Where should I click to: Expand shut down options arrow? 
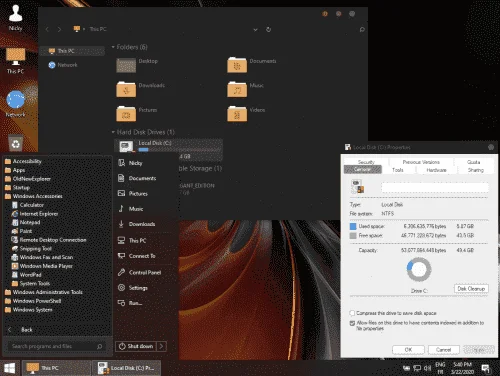coord(161,346)
